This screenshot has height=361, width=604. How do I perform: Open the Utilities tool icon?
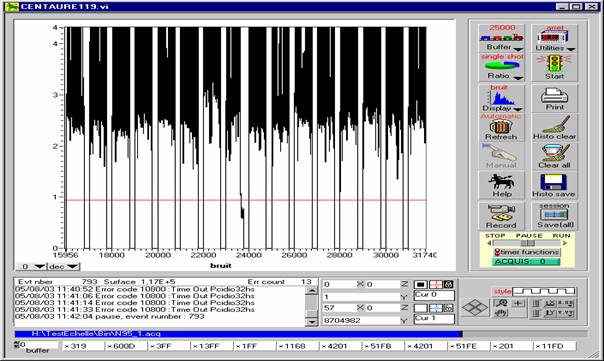click(x=554, y=37)
